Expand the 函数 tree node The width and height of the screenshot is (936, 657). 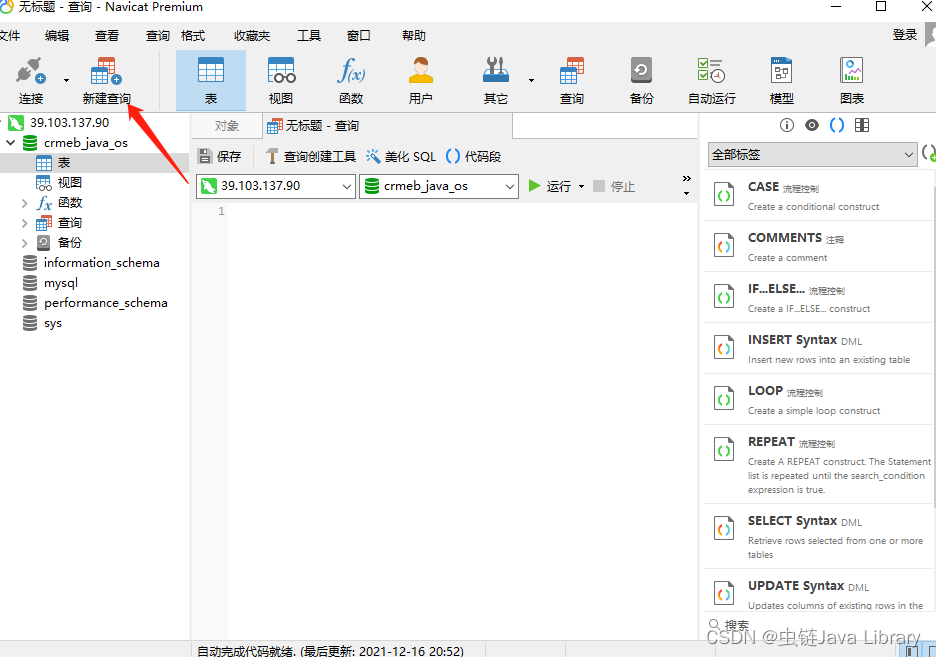tap(24, 203)
